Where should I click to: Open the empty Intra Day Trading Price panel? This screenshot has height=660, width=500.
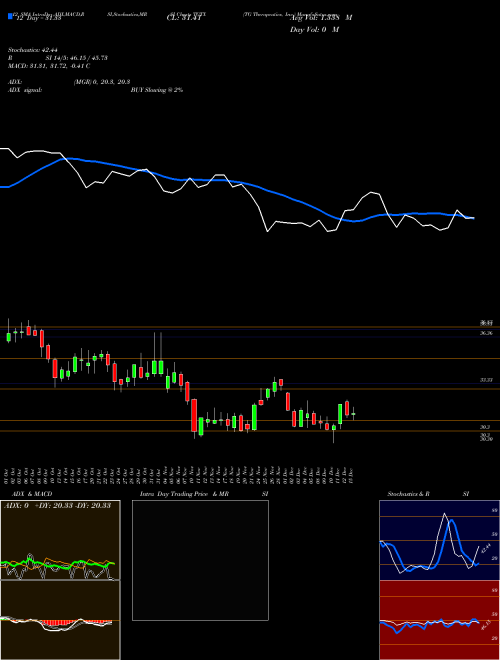200,560
